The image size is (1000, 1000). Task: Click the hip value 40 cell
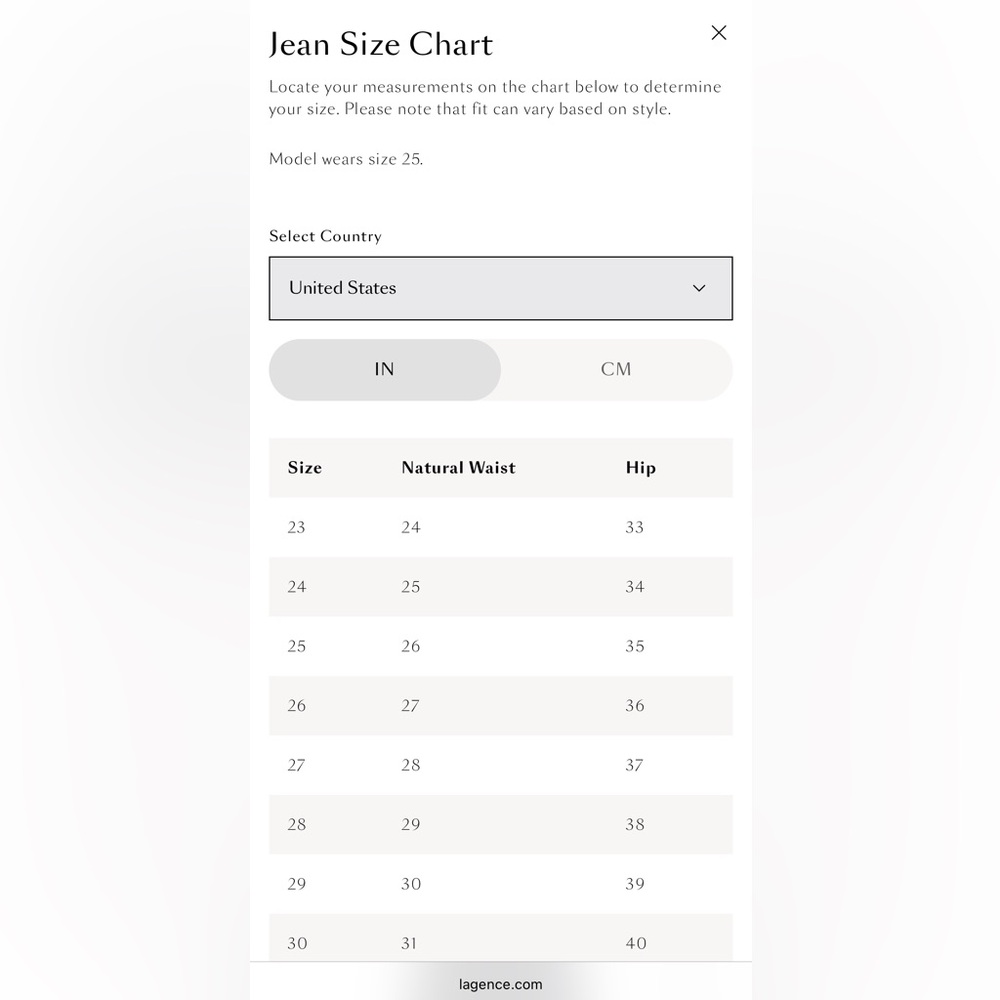(636, 943)
